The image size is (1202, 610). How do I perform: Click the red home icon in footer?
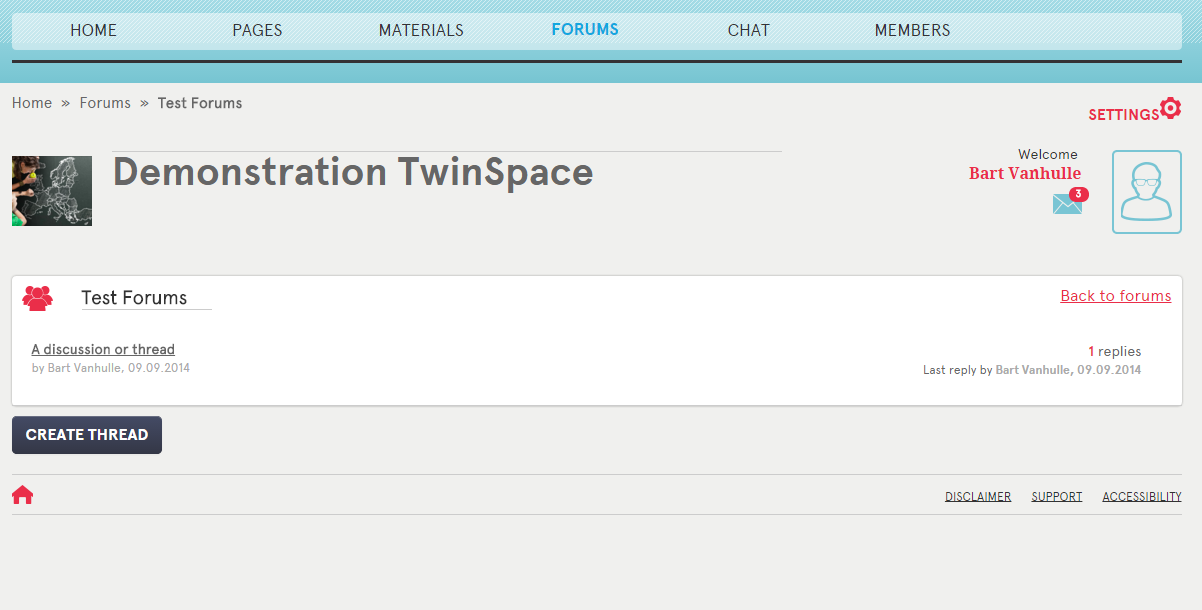point(23,495)
